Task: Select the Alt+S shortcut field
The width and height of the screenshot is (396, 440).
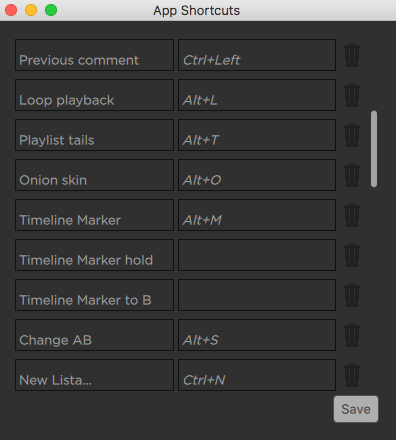Action: [x=257, y=335]
